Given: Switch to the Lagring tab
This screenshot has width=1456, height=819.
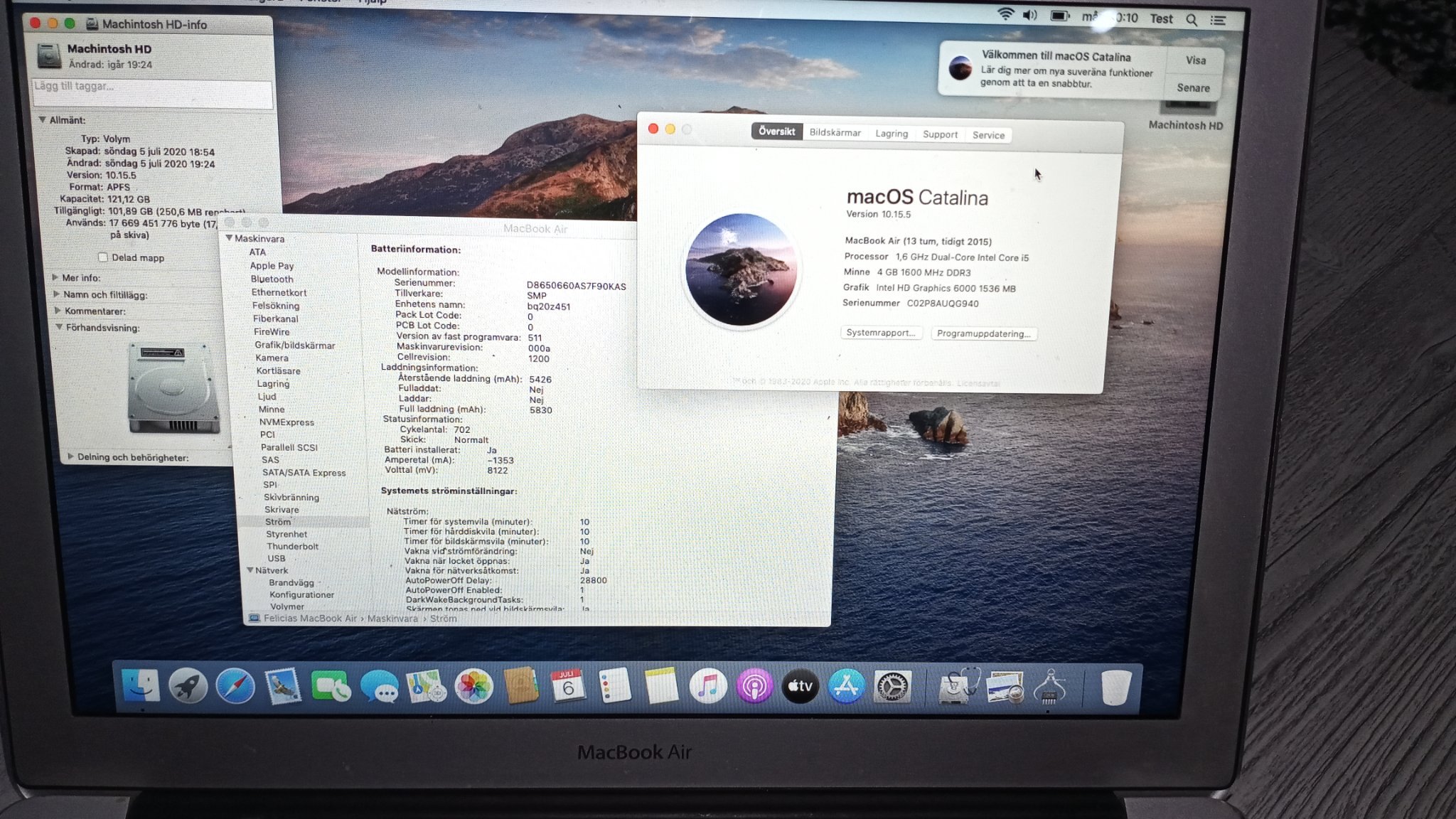Looking at the screenshot, I should pos(892,134).
